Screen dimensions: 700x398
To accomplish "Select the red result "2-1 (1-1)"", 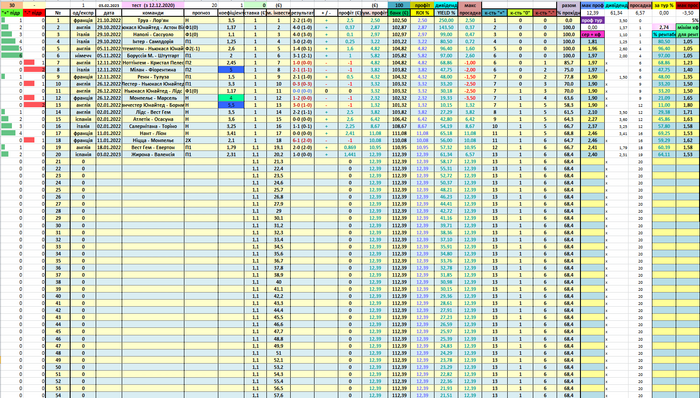I will (302, 70).
